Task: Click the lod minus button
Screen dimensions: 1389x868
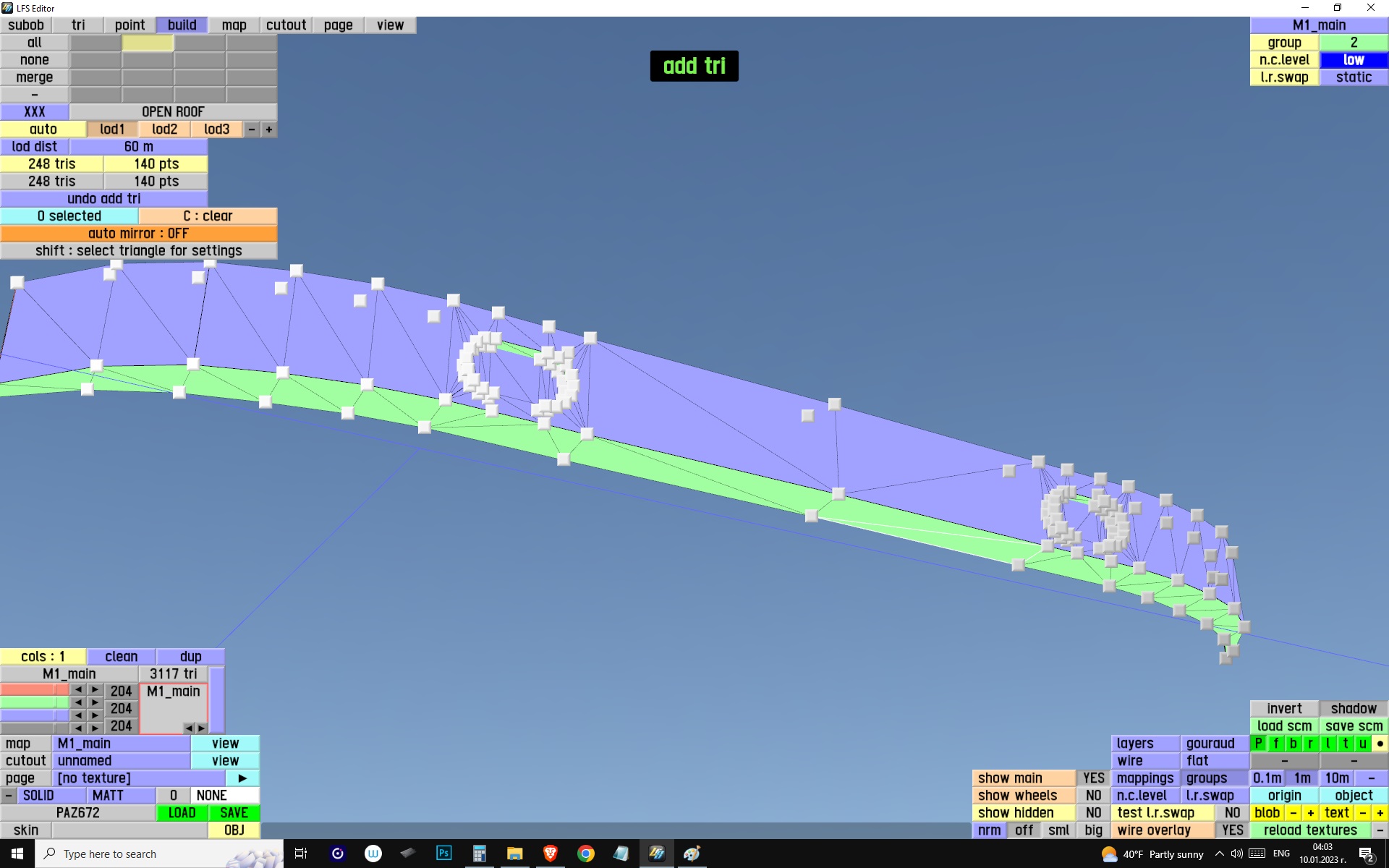Action: [251, 129]
